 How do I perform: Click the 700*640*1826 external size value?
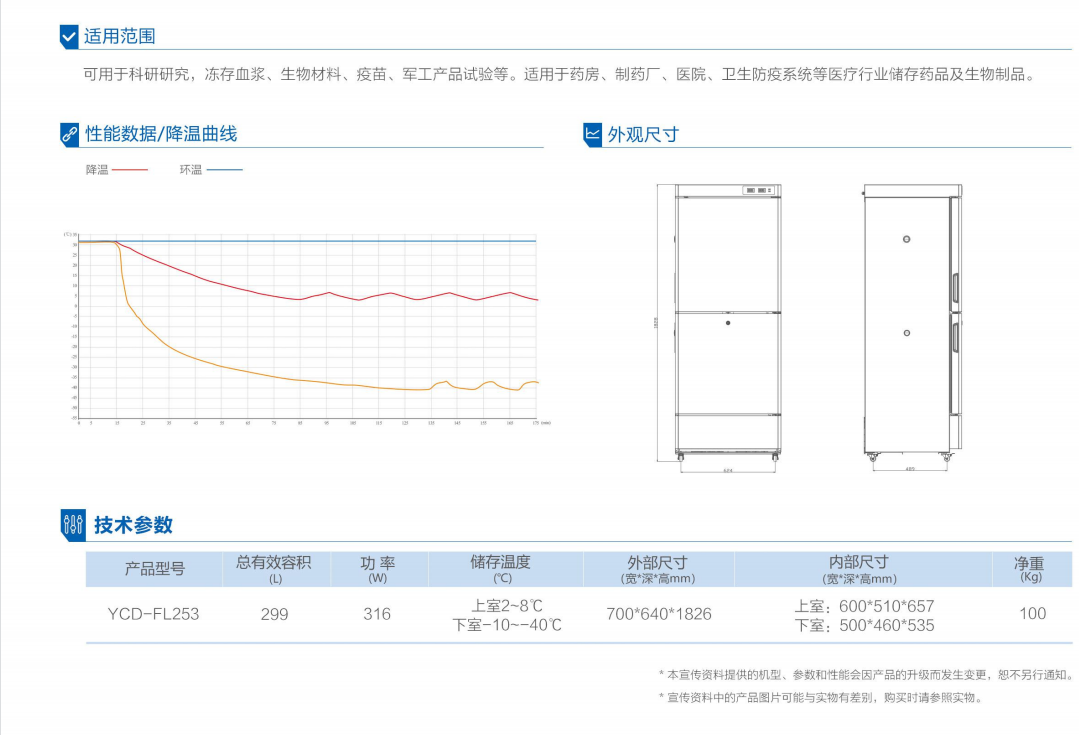pos(658,614)
